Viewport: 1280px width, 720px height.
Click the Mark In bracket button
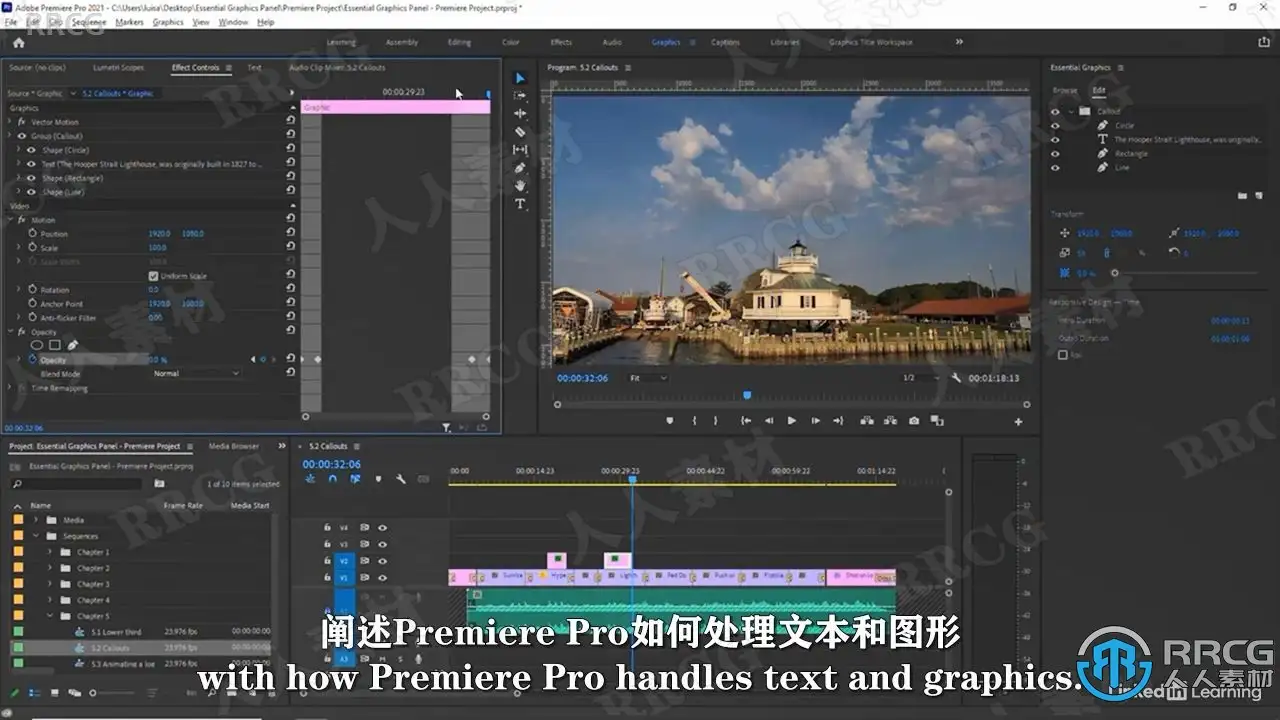(x=694, y=421)
